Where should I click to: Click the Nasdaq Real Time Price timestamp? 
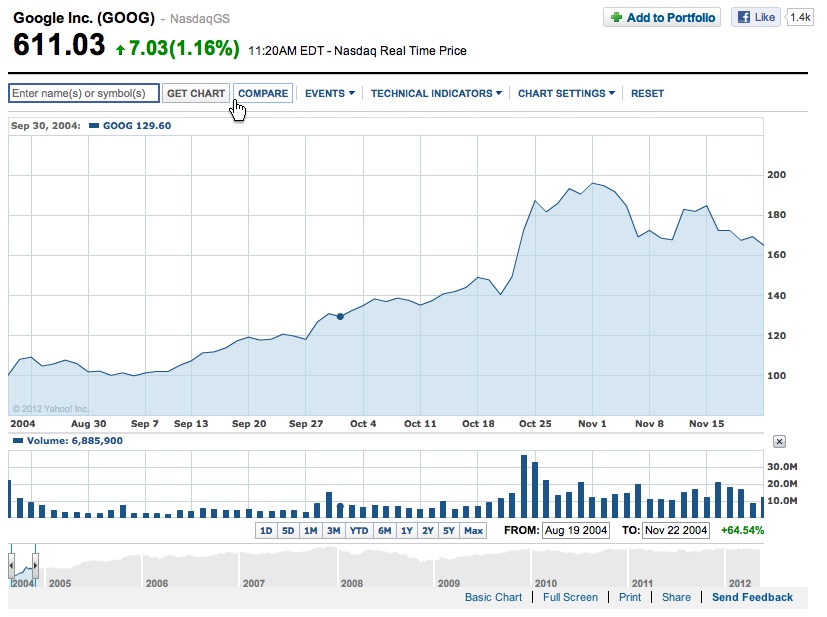point(357,51)
